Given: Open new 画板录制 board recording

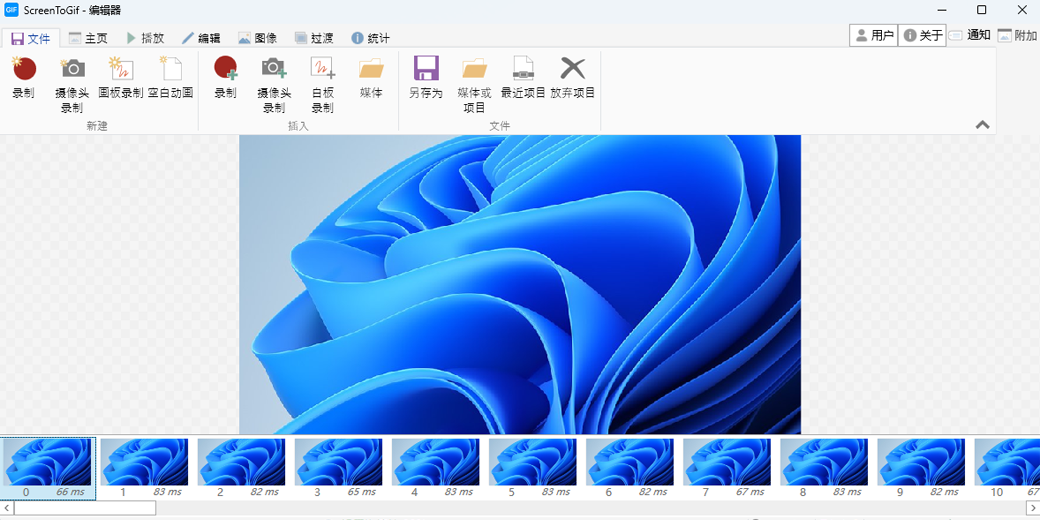Looking at the screenshot, I should [x=121, y=78].
